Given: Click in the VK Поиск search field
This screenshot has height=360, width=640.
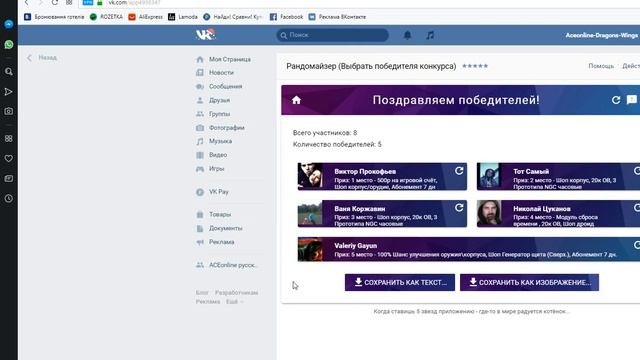Looking at the screenshot, I should click(x=332, y=35).
